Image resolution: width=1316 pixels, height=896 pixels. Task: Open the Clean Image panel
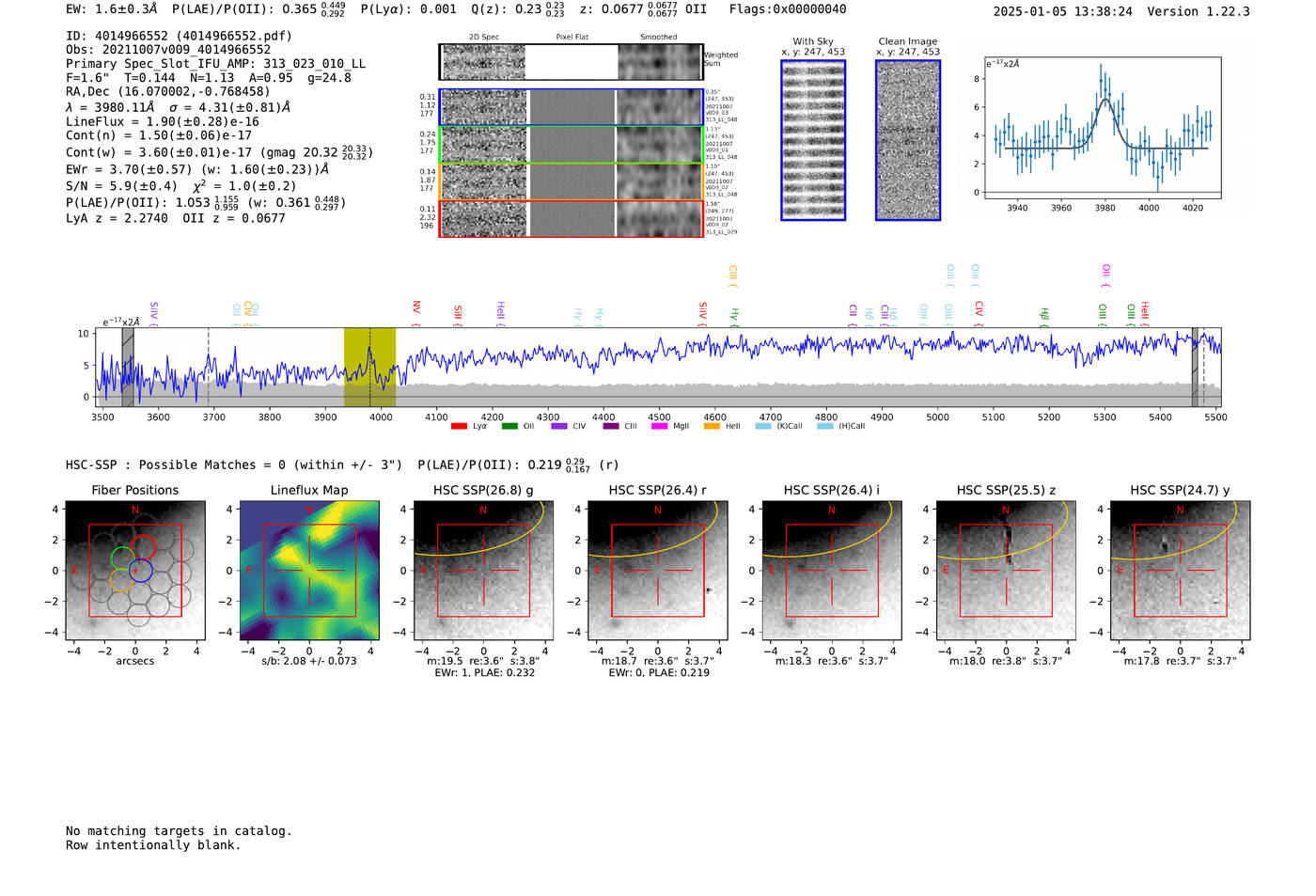click(x=908, y=140)
